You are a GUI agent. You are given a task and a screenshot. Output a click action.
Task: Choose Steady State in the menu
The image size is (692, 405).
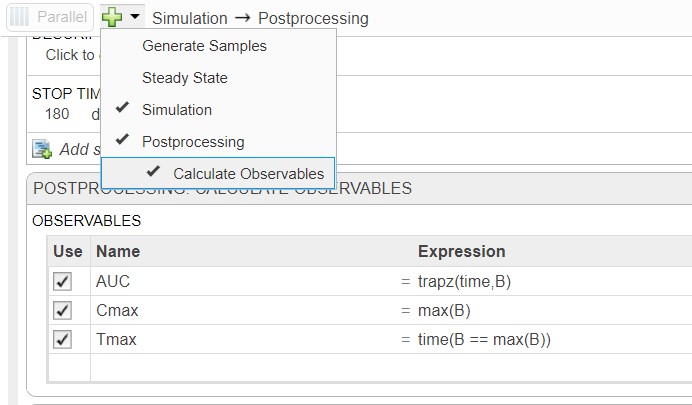[184, 78]
